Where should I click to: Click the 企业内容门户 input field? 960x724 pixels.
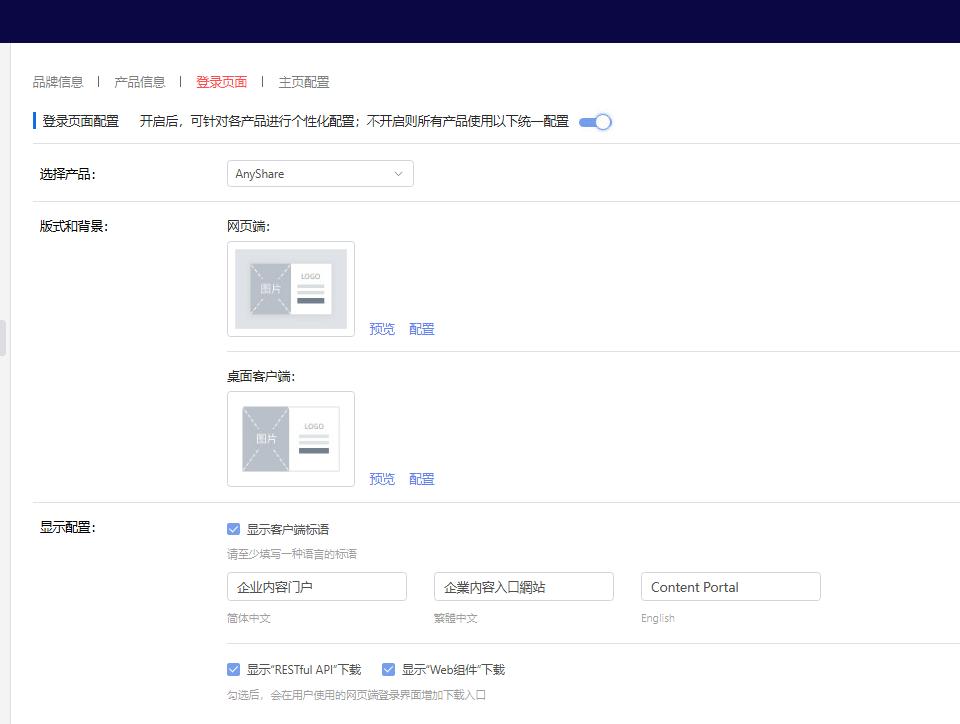click(316, 586)
